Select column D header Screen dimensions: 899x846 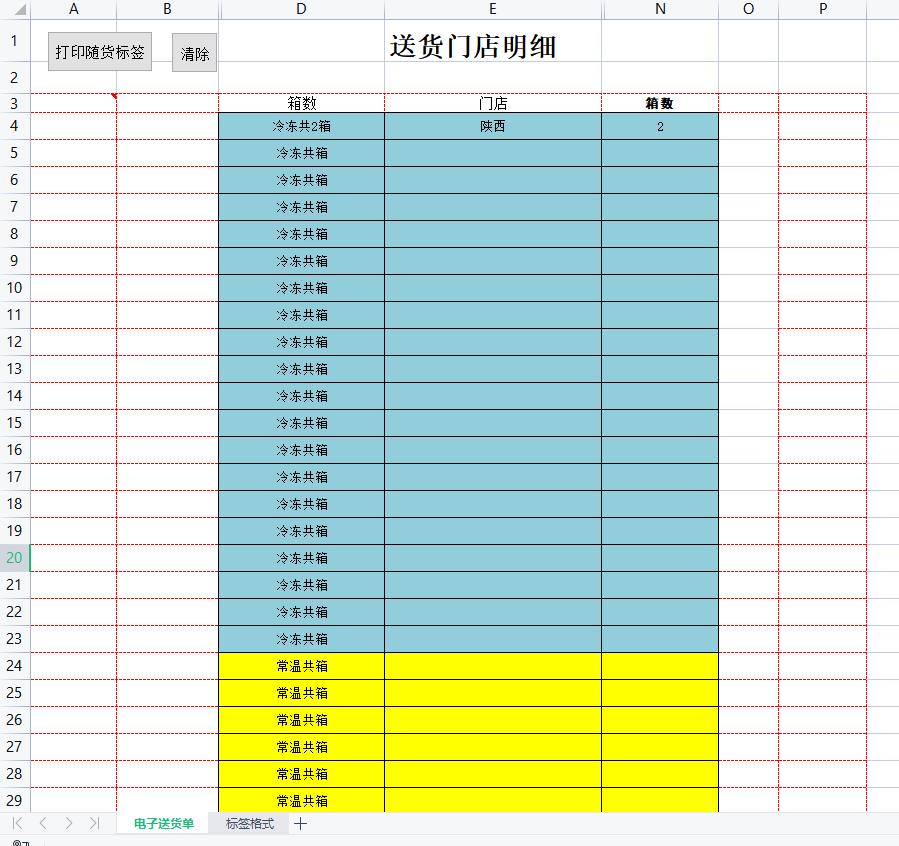[302, 9]
